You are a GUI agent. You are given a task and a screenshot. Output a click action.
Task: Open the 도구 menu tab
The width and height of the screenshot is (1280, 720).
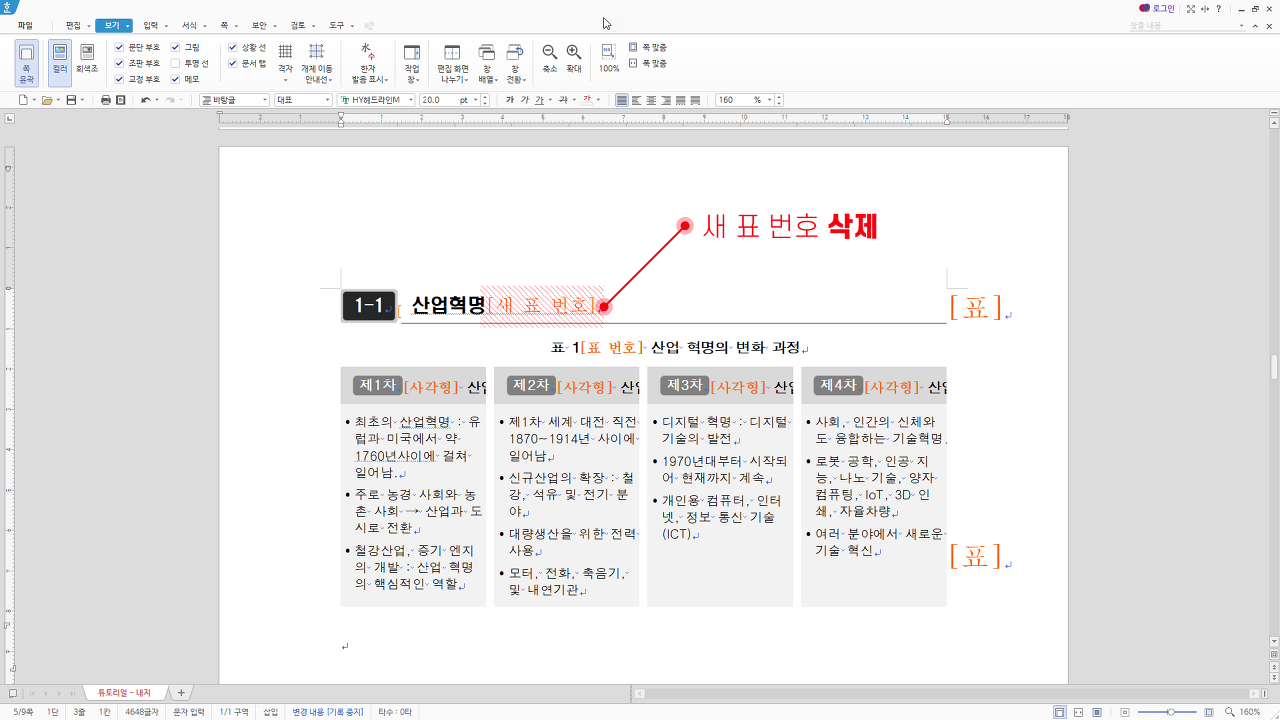point(337,25)
